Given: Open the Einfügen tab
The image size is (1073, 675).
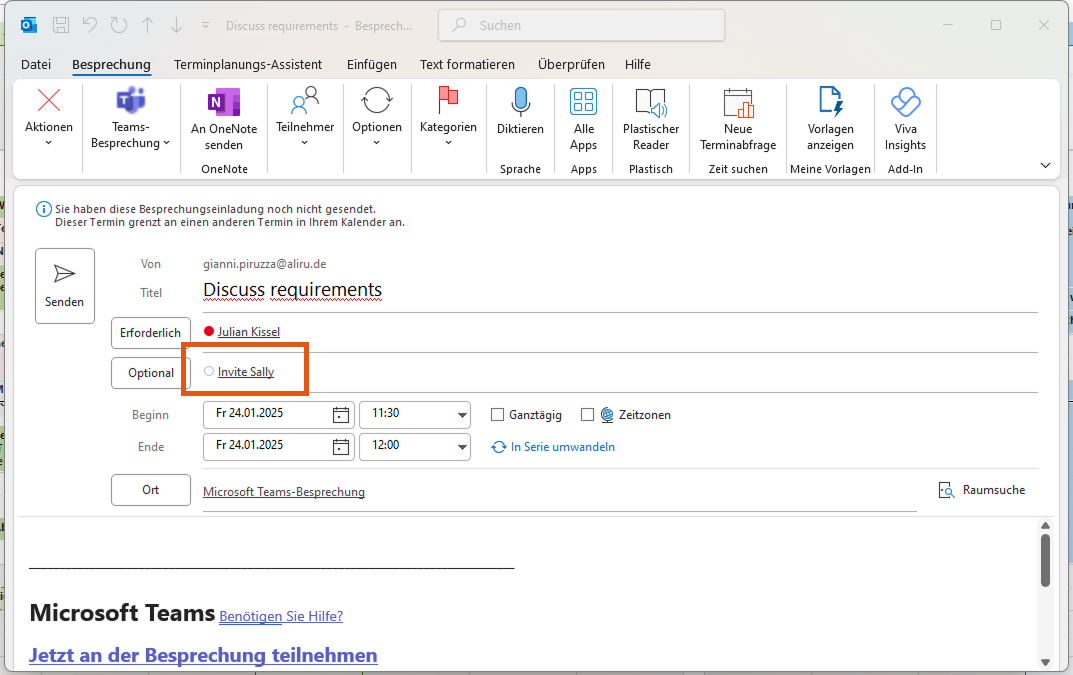Looking at the screenshot, I should [x=372, y=64].
